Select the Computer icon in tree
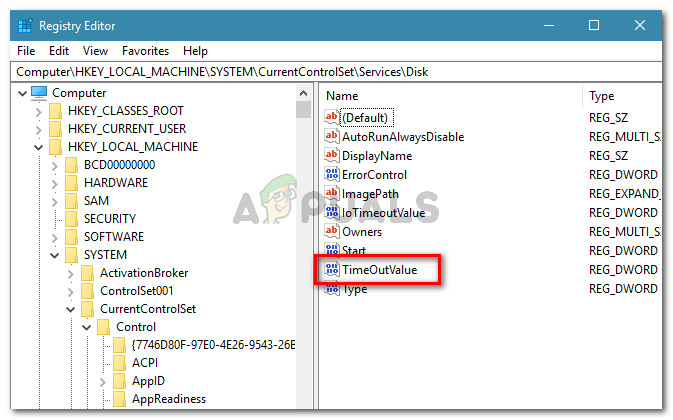This screenshot has height=420, width=673. click(39, 93)
